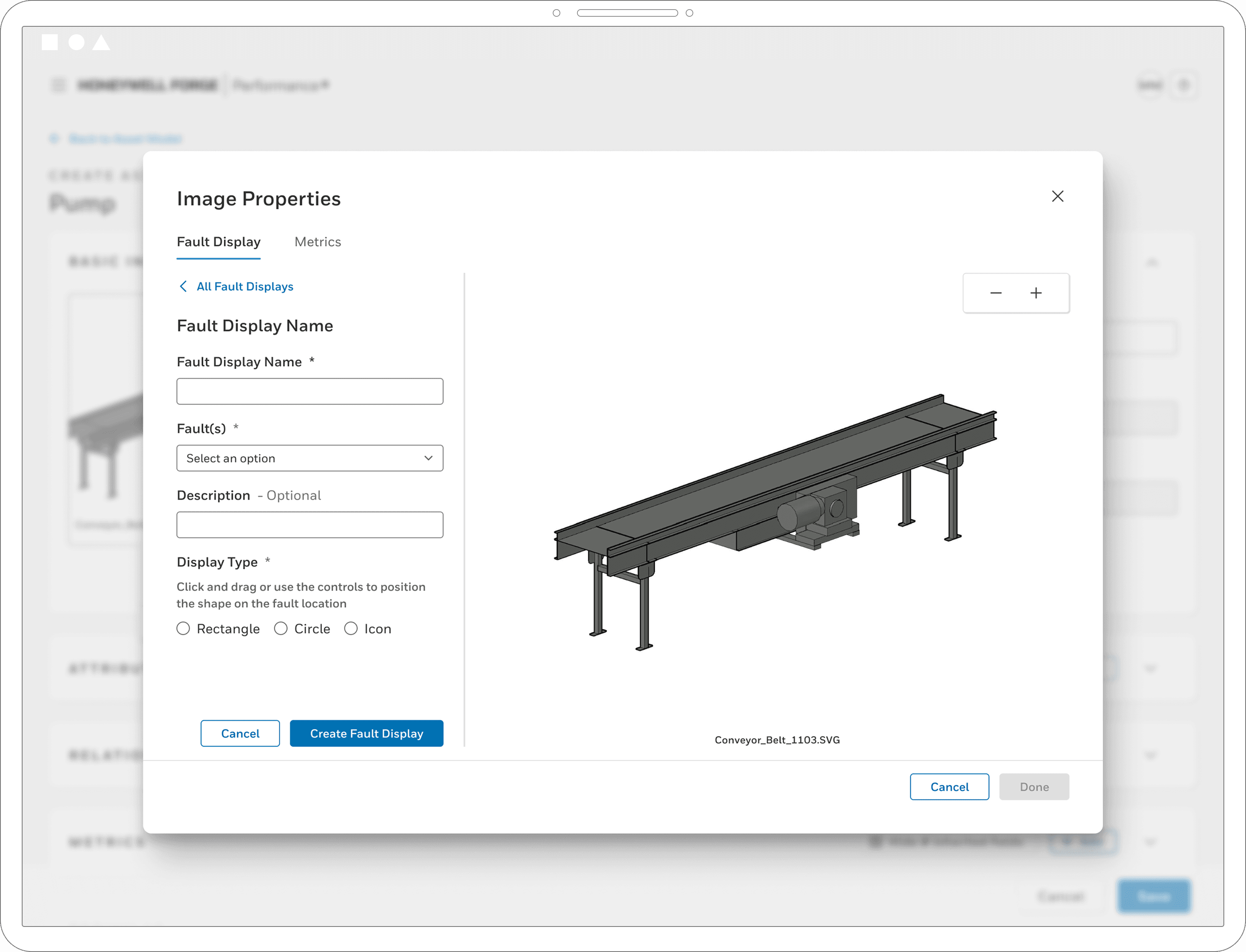Focus the Fault Display Name input field
1246x952 pixels.
click(310, 392)
